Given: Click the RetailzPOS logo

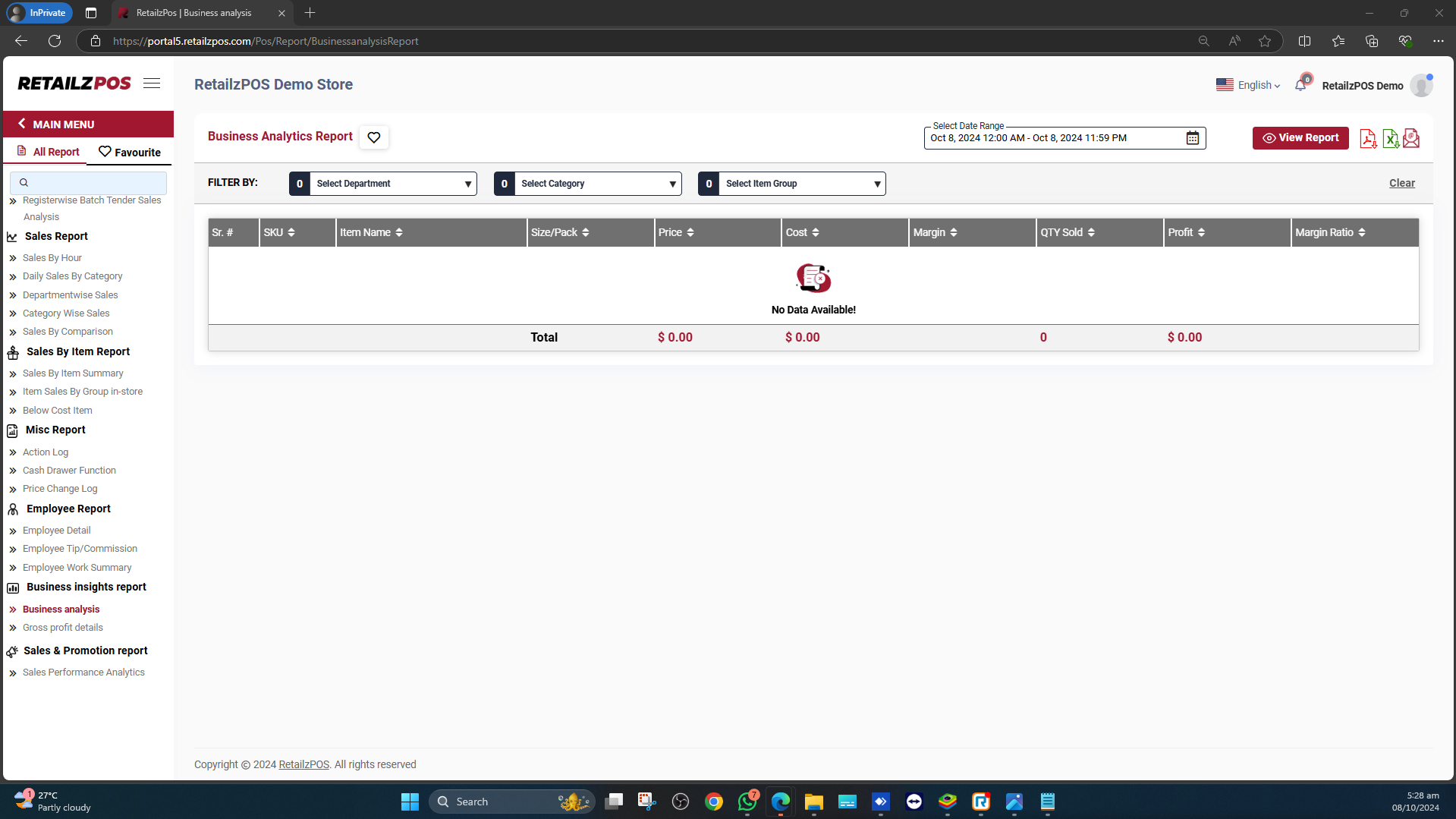Looking at the screenshot, I should pyautogui.click(x=74, y=83).
